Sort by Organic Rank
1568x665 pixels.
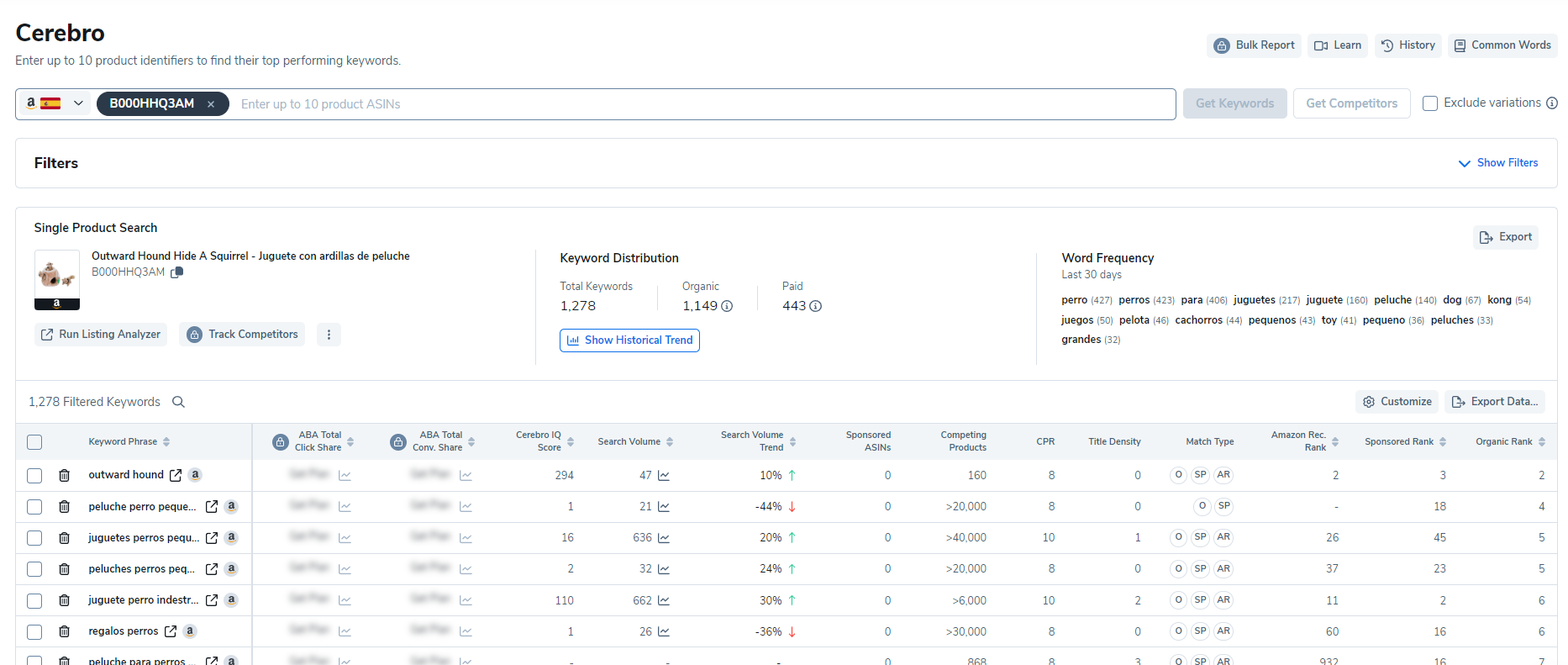[x=1542, y=442]
